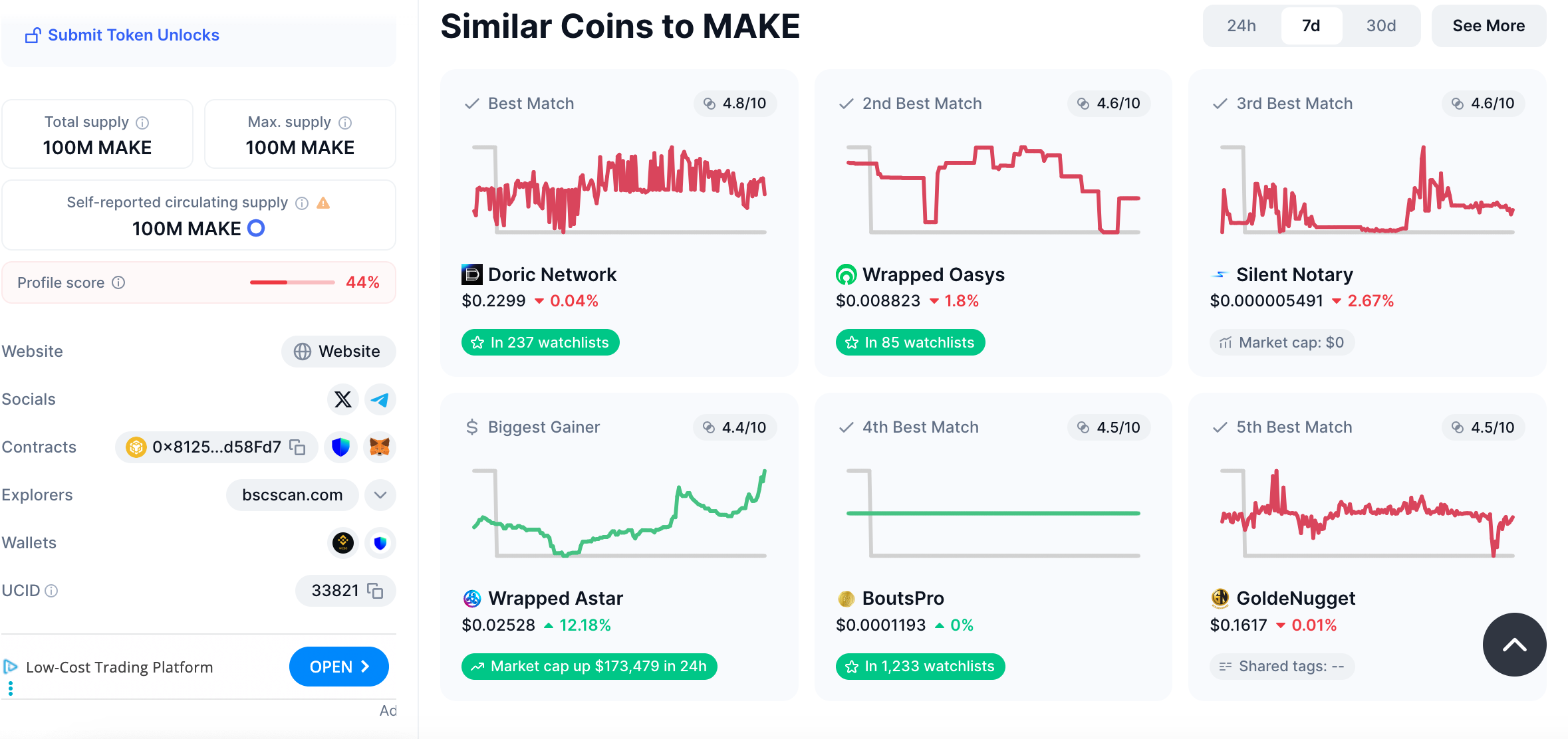Click the circulating supply warning icon
Viewport: 1568px width, 739px height.
tap(323, 203)
